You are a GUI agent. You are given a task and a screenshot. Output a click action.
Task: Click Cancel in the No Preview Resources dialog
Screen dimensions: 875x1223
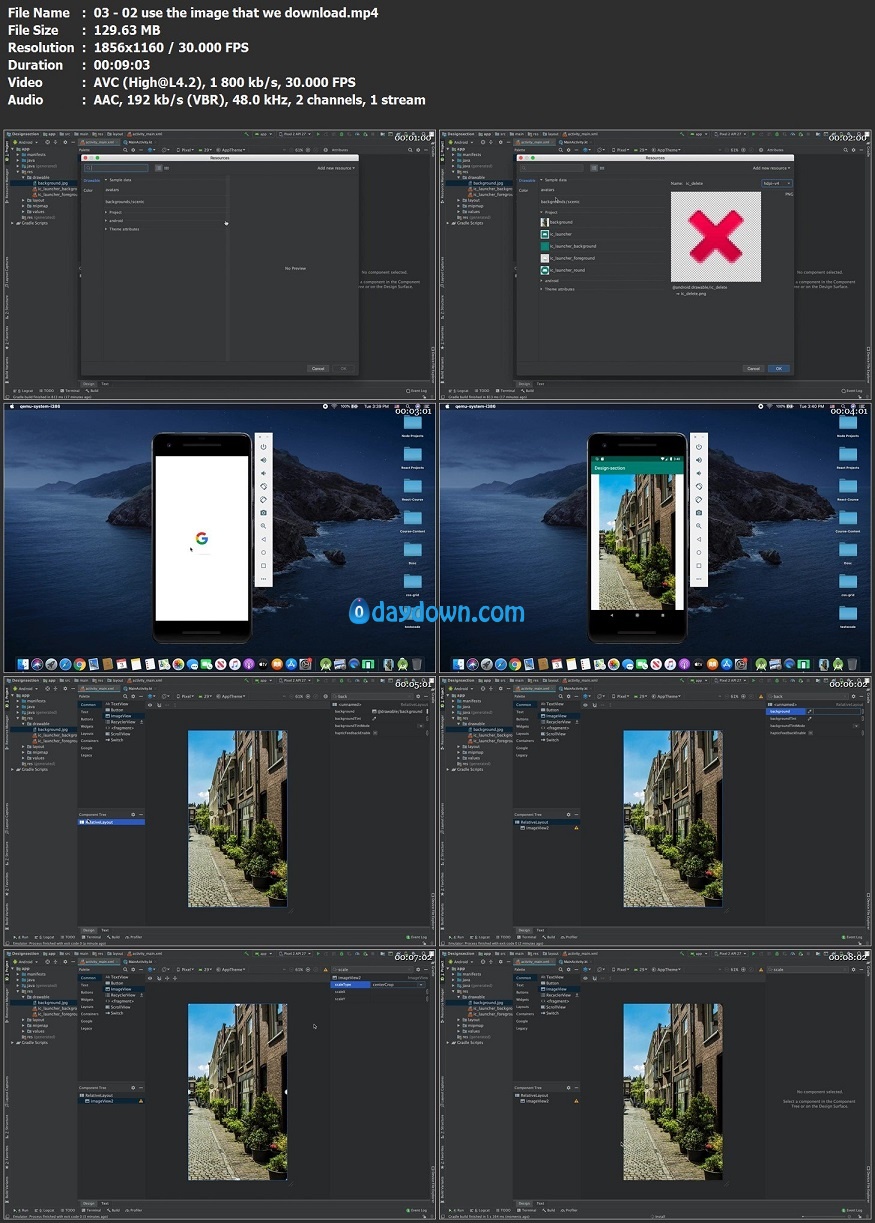[x=318, y=368]
